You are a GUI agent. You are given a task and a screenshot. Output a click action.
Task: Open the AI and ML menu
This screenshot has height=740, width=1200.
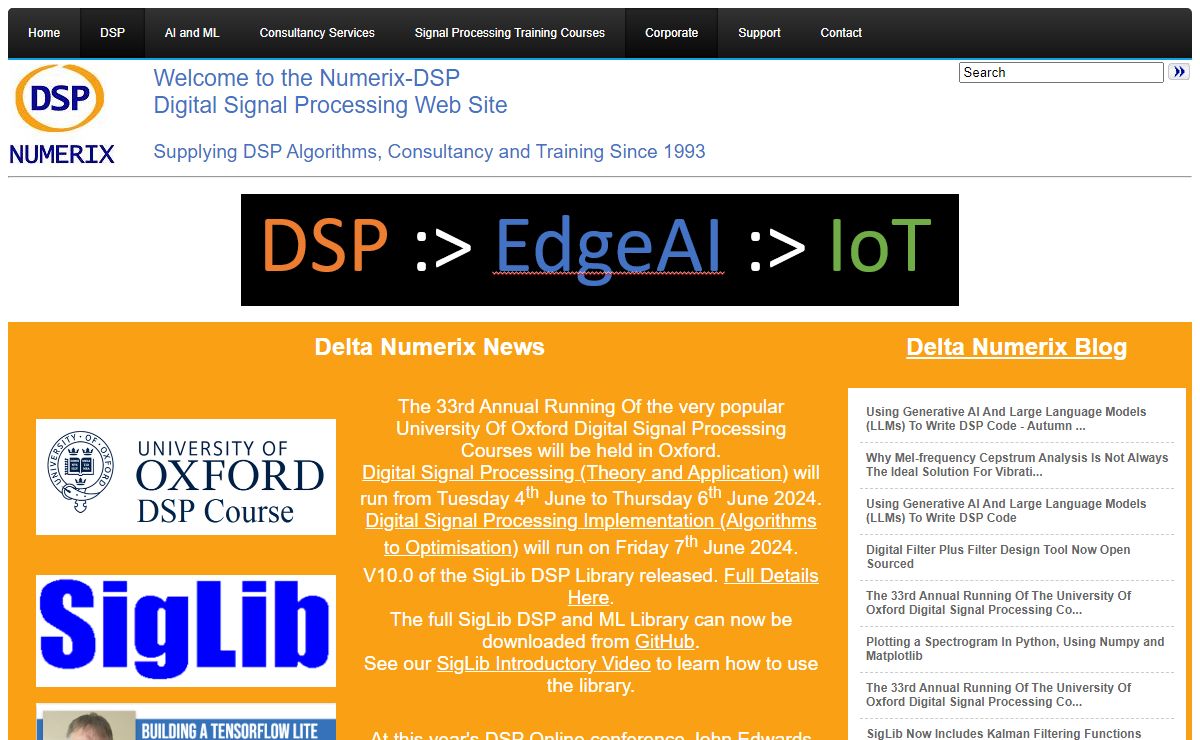[192, 33]
